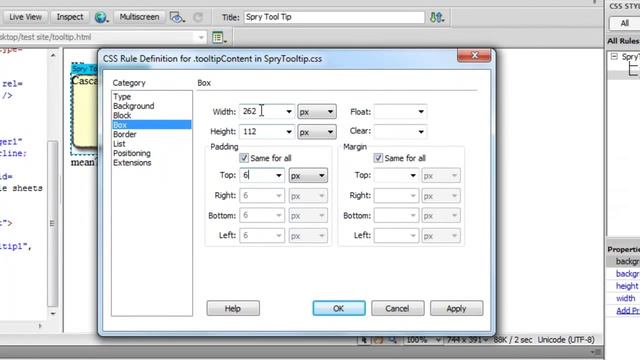
Task: Select the Block category
Action: [122, 116]
